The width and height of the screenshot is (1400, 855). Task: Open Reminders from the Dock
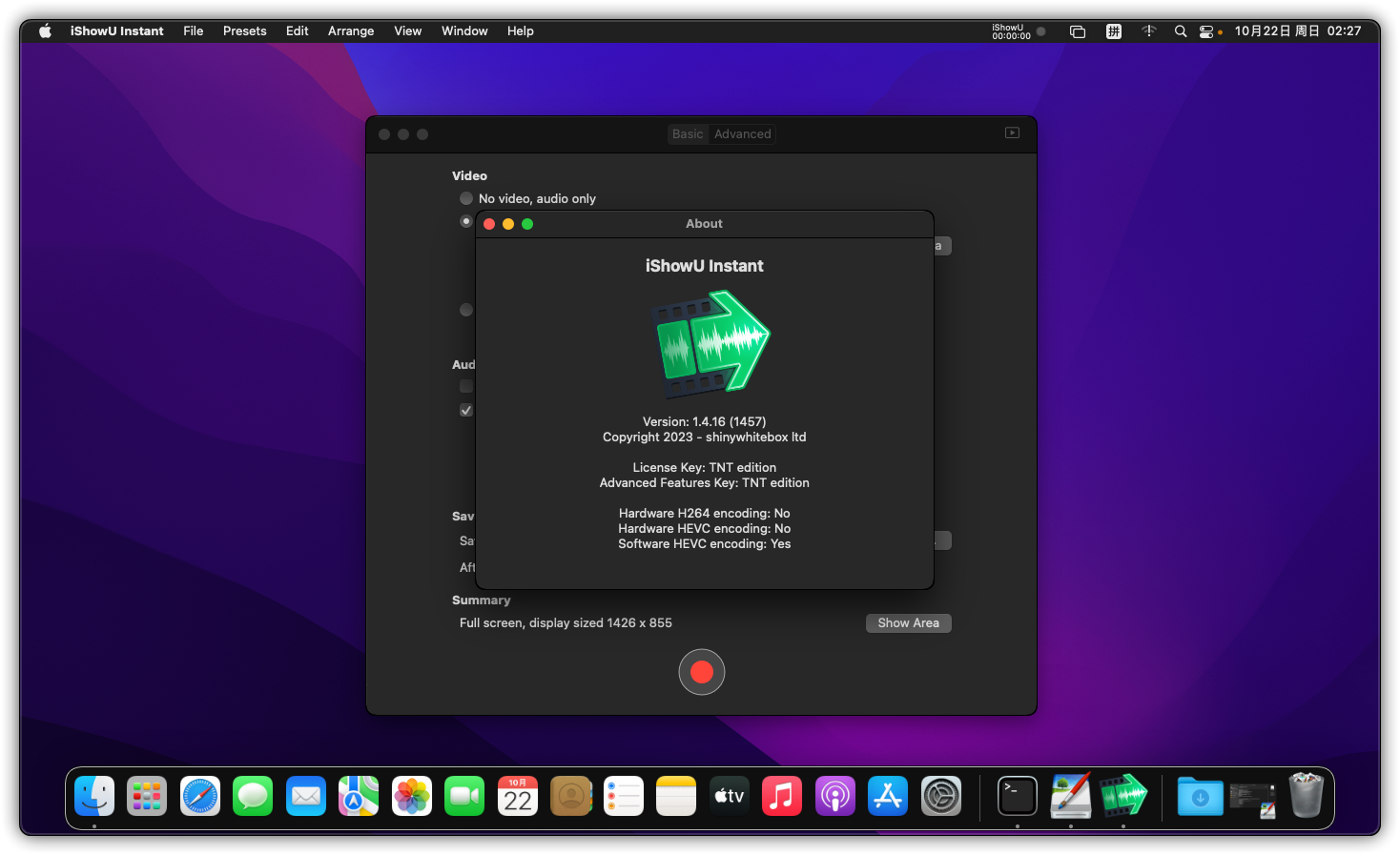[624, 796]
